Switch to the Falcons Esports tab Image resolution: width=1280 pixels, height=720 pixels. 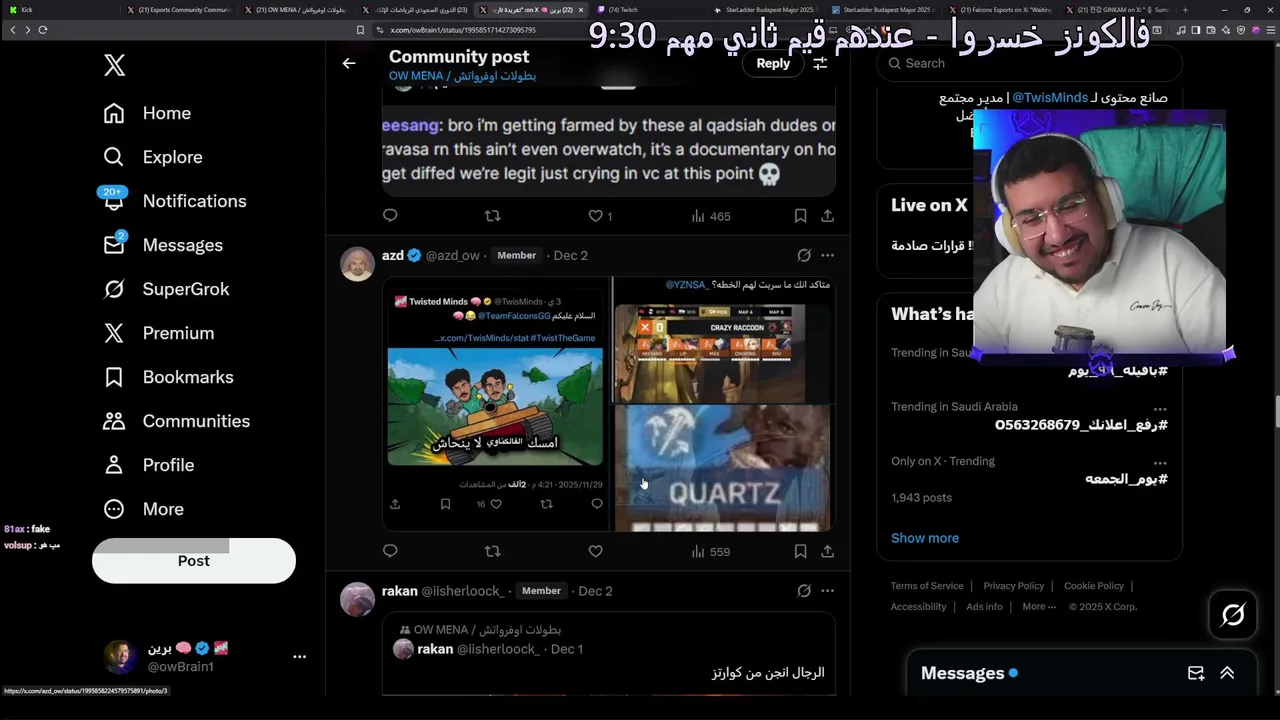pos(1002,10)
